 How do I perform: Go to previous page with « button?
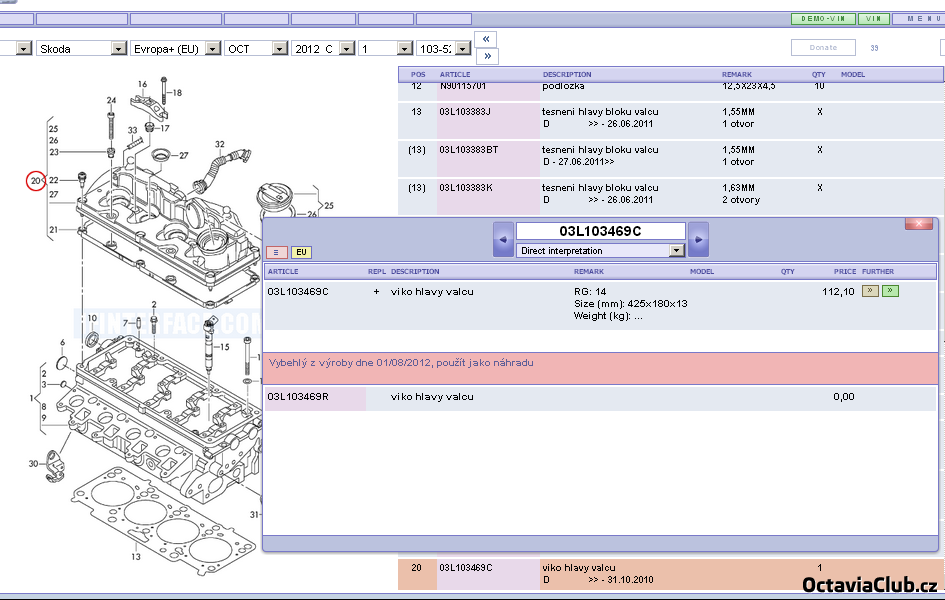pyautogui.click(x=486, y=39)
